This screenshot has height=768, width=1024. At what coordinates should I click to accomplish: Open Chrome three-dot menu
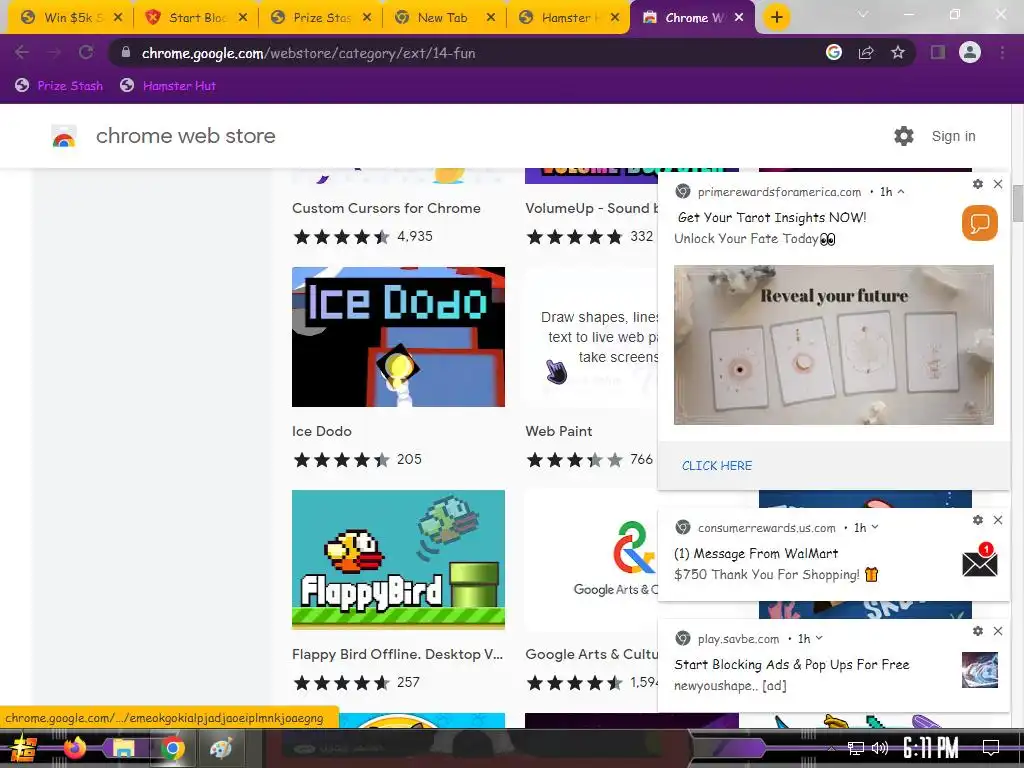click(1002, 52)
